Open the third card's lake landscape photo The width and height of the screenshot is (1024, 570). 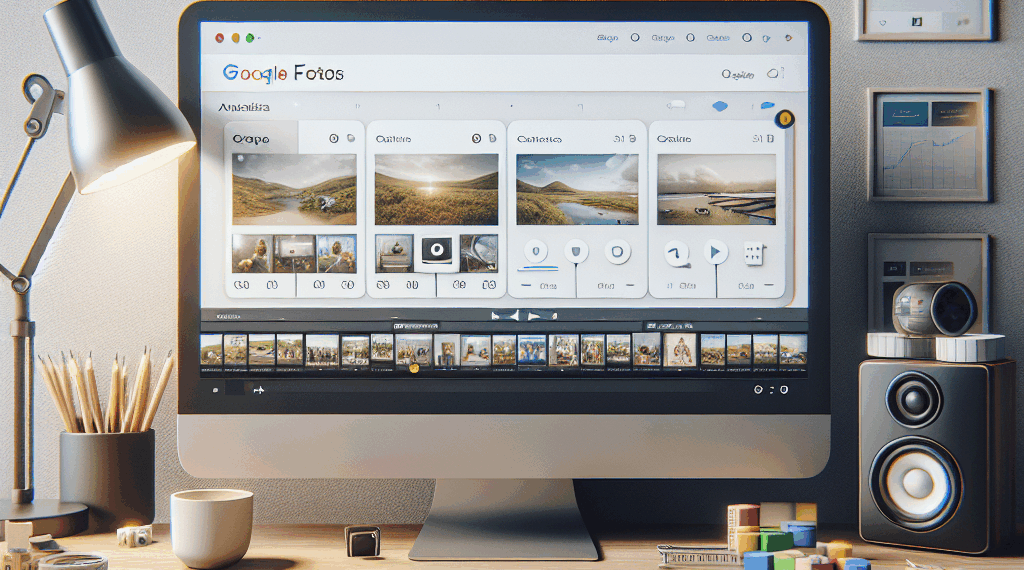click(577, 189)
